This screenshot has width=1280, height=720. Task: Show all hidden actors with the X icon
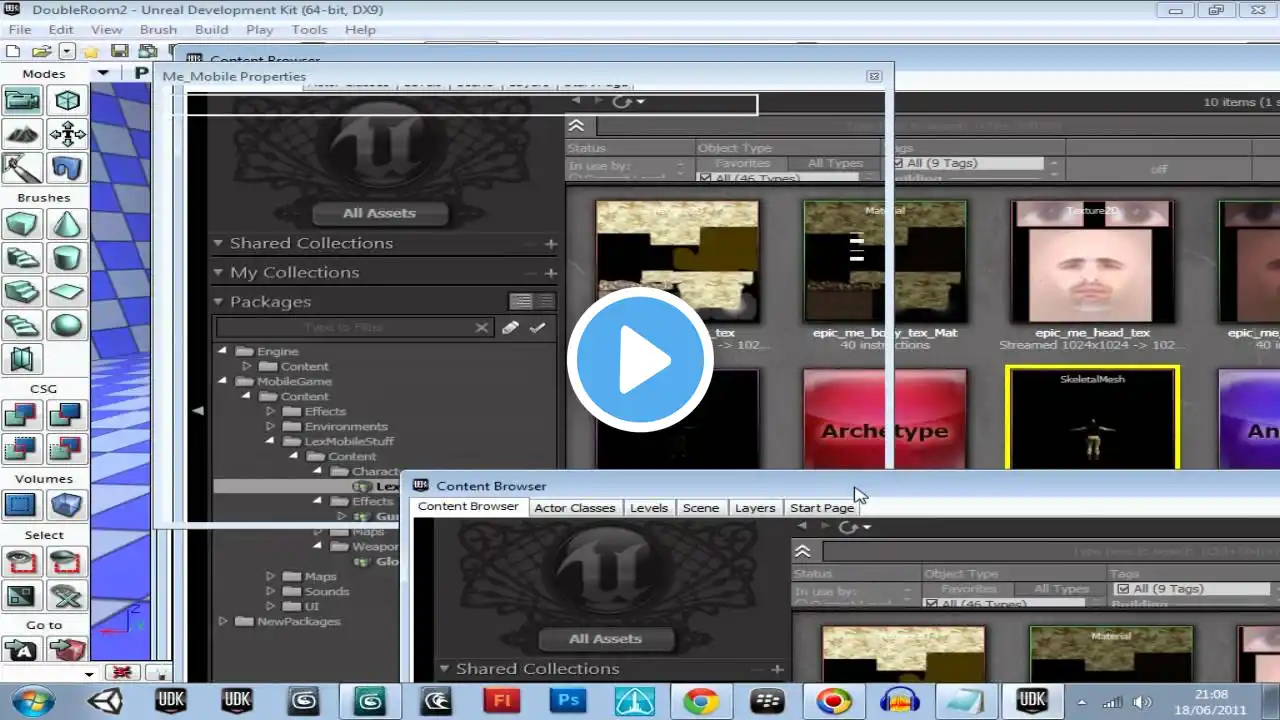(67, 597)
